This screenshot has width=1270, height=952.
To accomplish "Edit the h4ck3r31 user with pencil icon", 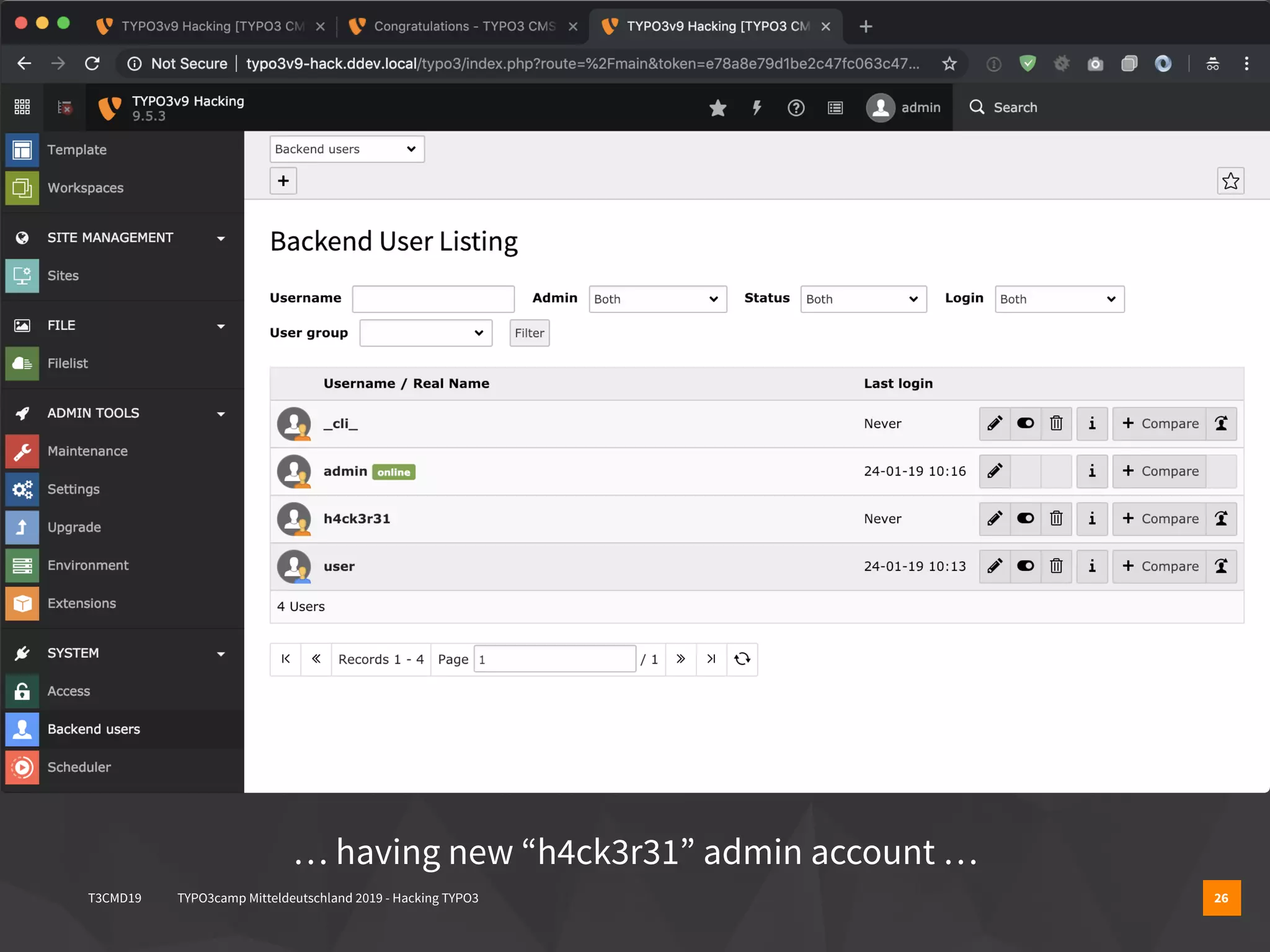I will 995,519.
